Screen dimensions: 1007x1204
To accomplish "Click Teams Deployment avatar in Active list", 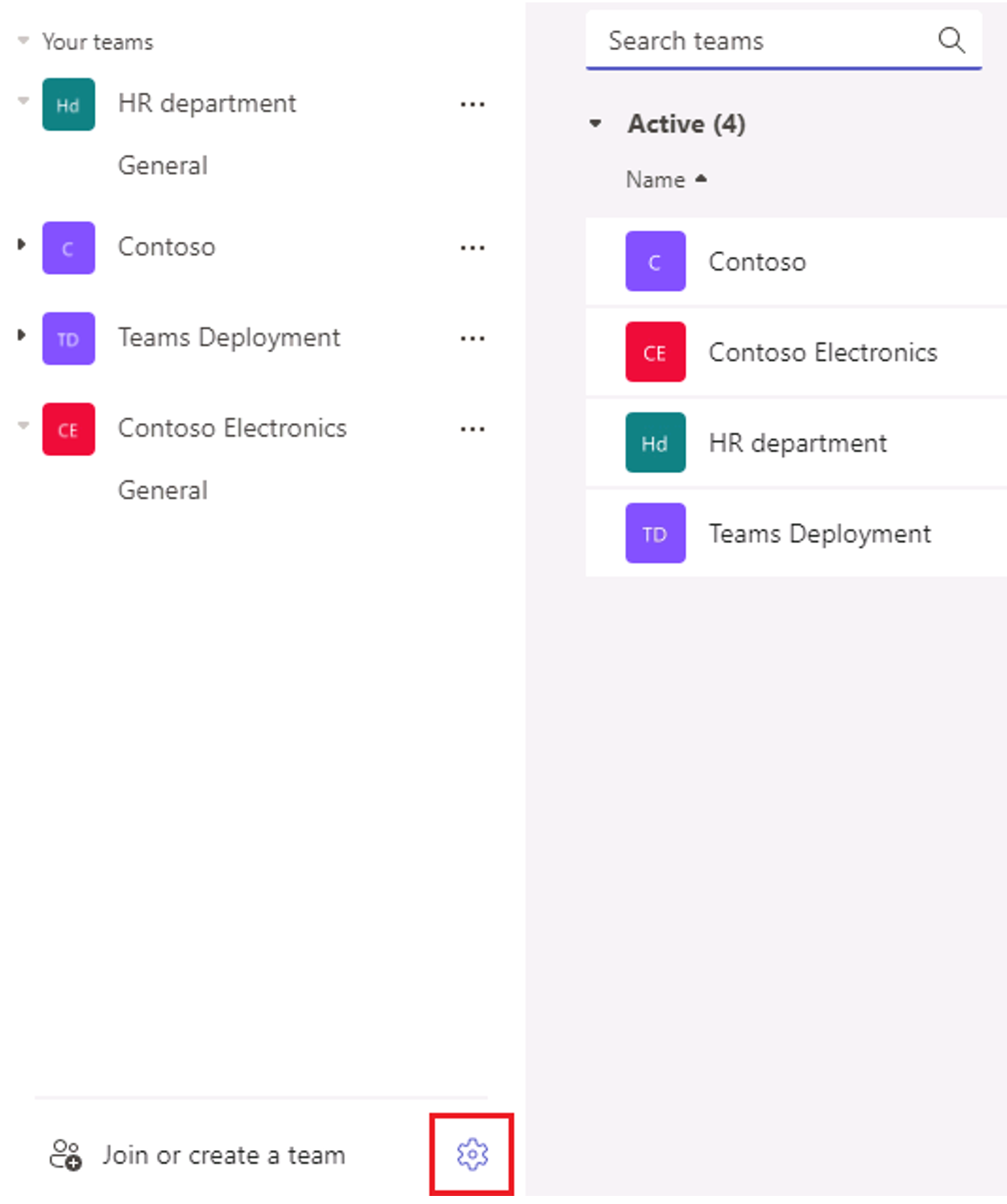I will tap(656, 533).
